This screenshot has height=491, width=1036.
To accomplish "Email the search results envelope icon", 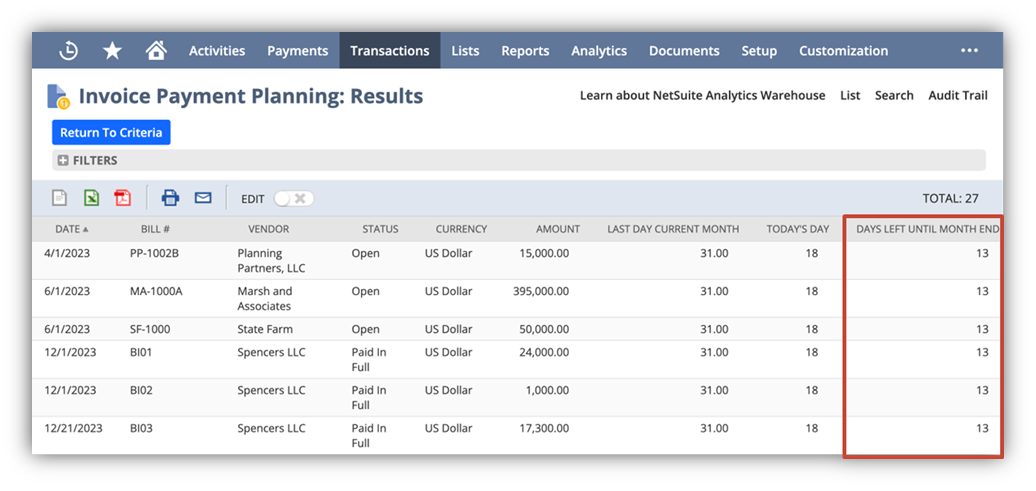I will point(203,198).
